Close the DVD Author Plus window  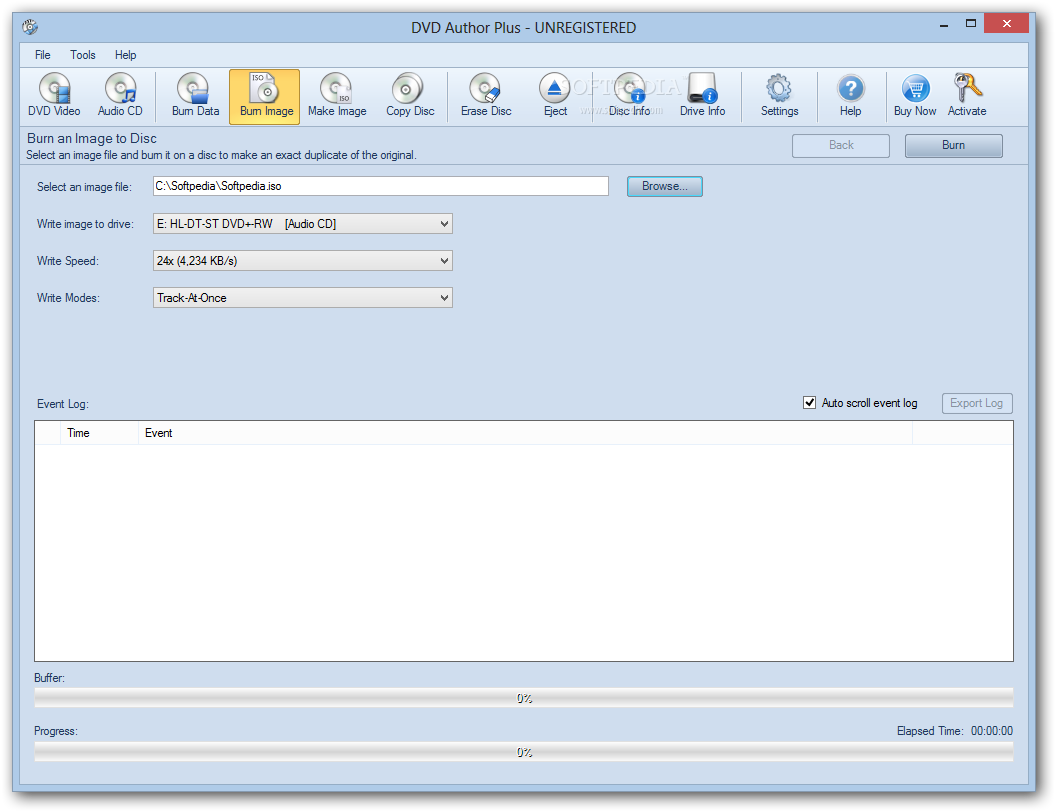(1006, 24)
